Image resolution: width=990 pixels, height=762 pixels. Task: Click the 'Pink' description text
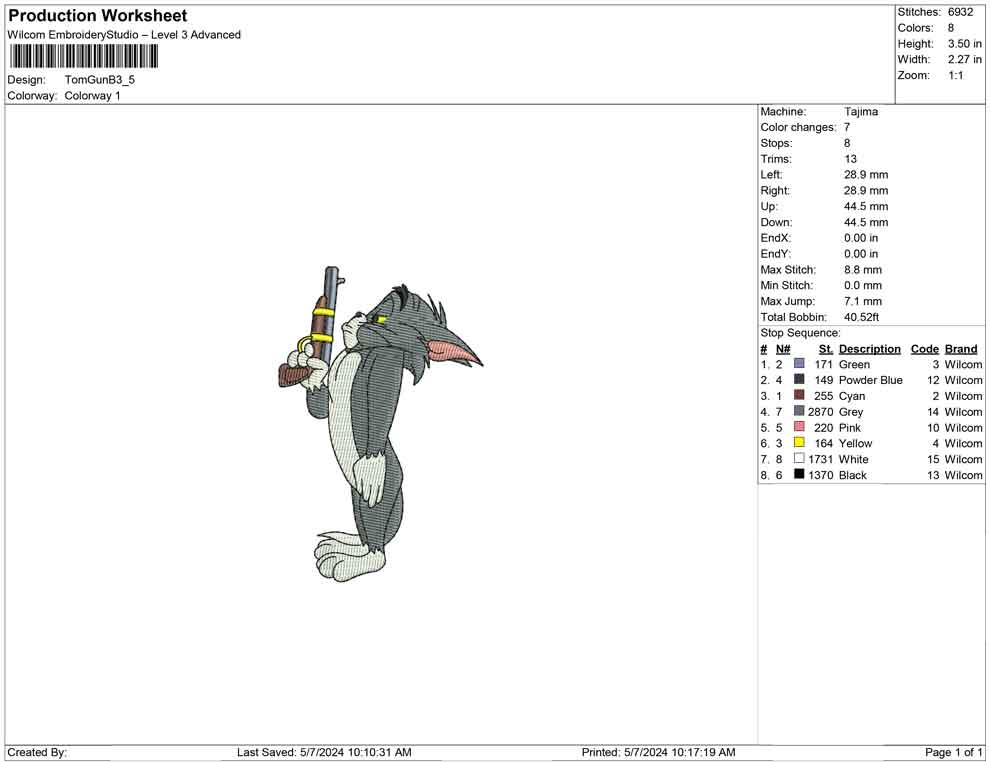point(850,427)
